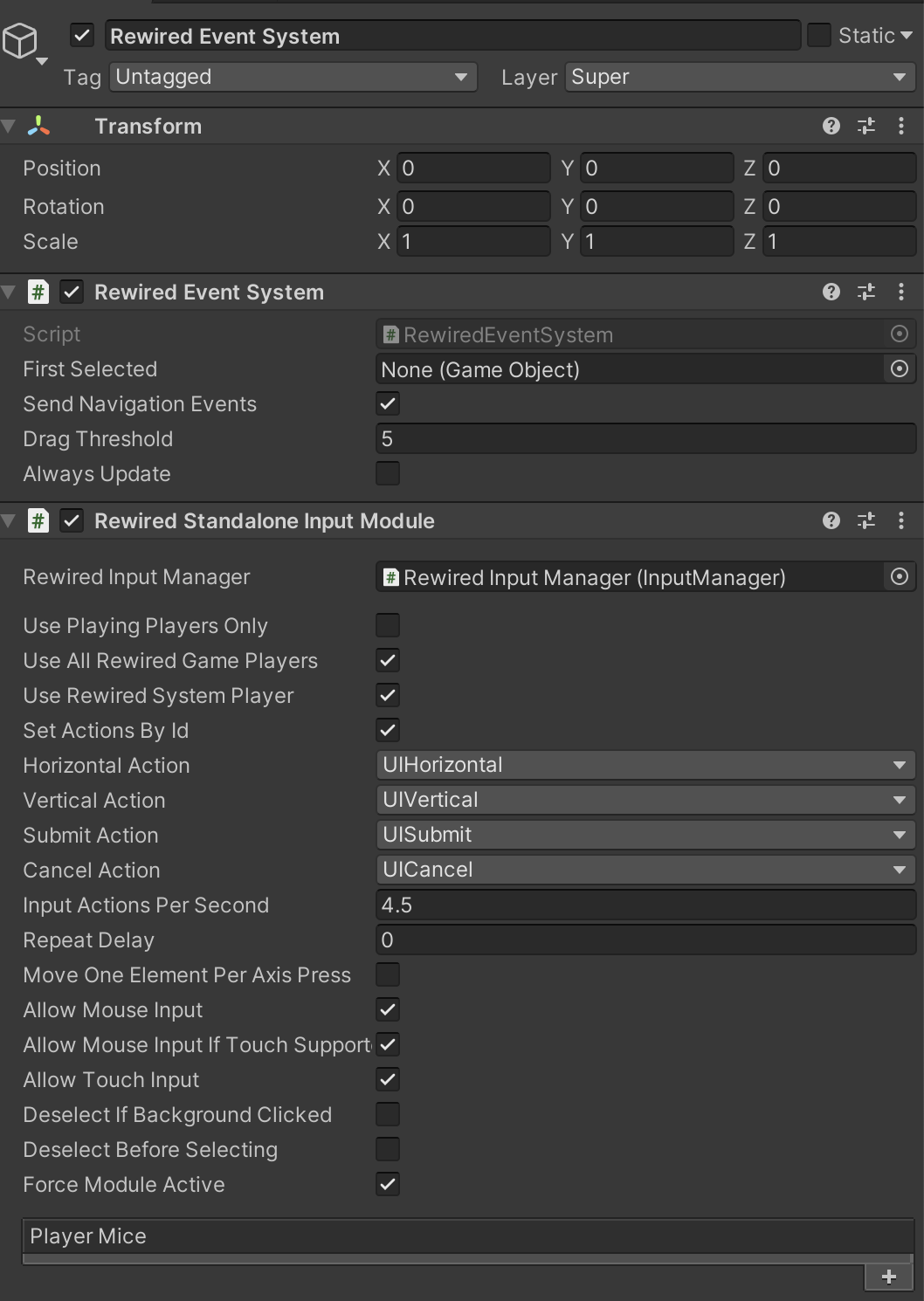Uncheck Allow Mouse Input If Touch Supported
The image size is (924, 1301).
point(388,1044)
